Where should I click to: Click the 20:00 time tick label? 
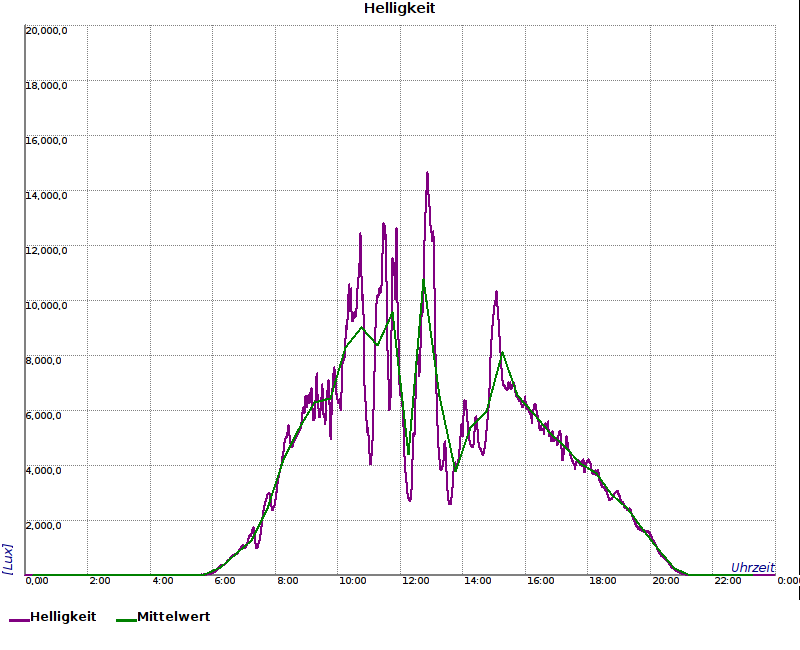666,581
